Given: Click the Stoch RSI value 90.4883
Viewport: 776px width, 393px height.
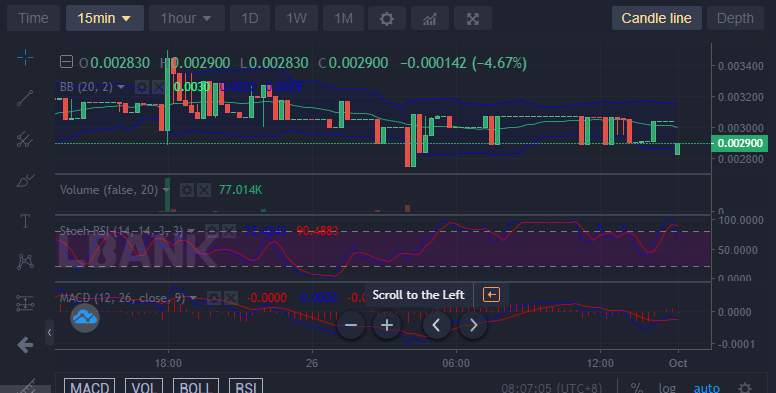Looking at the screenshot, I should [x=317, y=231].
